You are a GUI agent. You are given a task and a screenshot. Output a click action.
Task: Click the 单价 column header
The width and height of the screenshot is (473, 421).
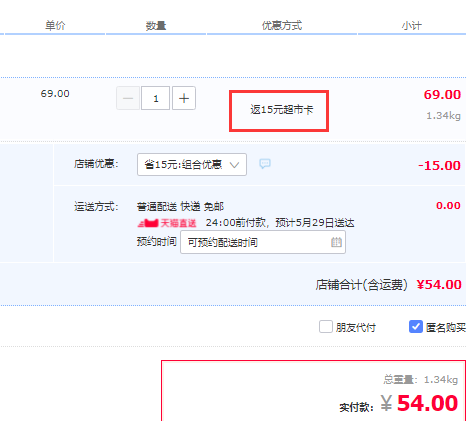pyautogui.click(x=55, y=25)
